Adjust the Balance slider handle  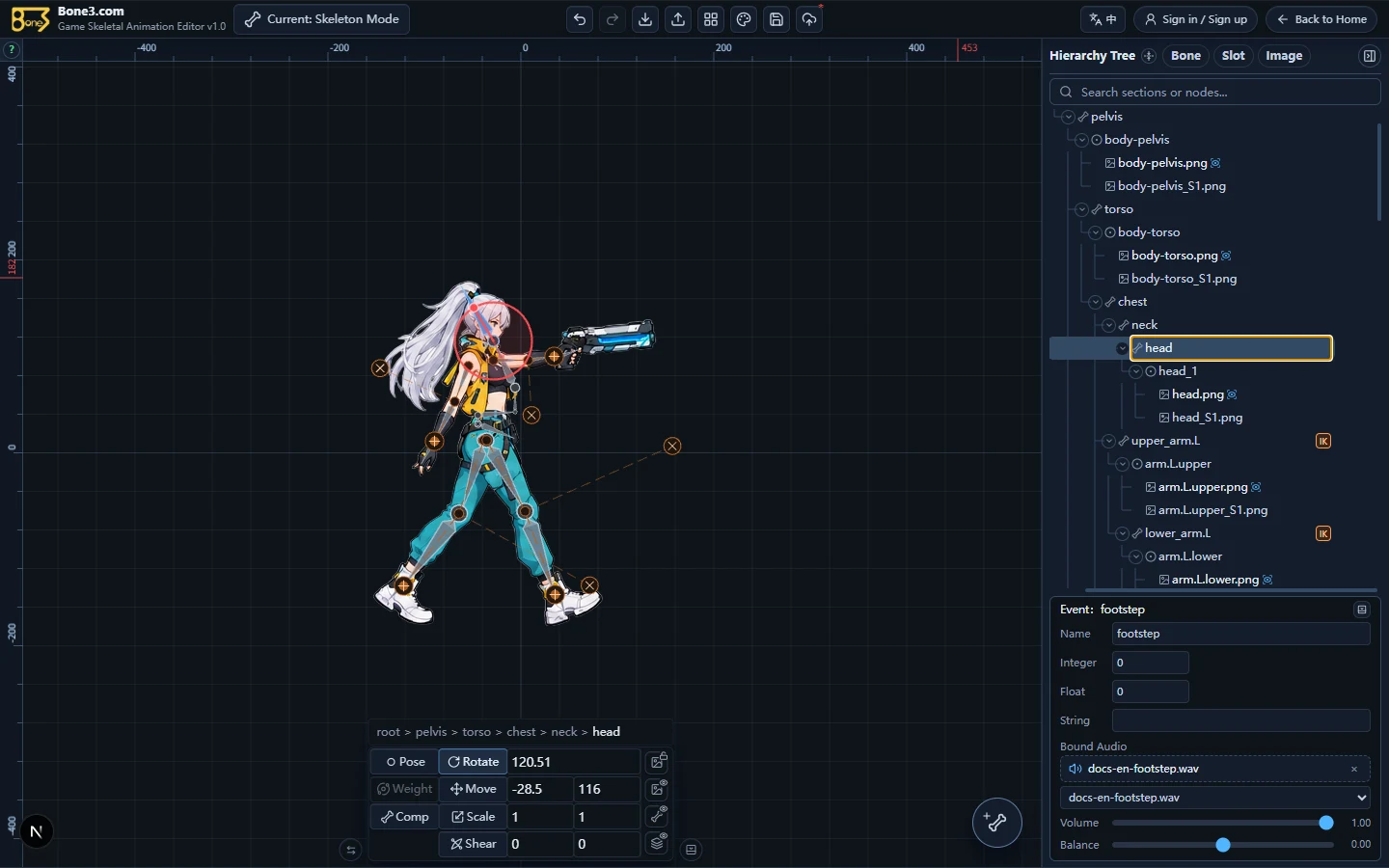click(1223, 845)
